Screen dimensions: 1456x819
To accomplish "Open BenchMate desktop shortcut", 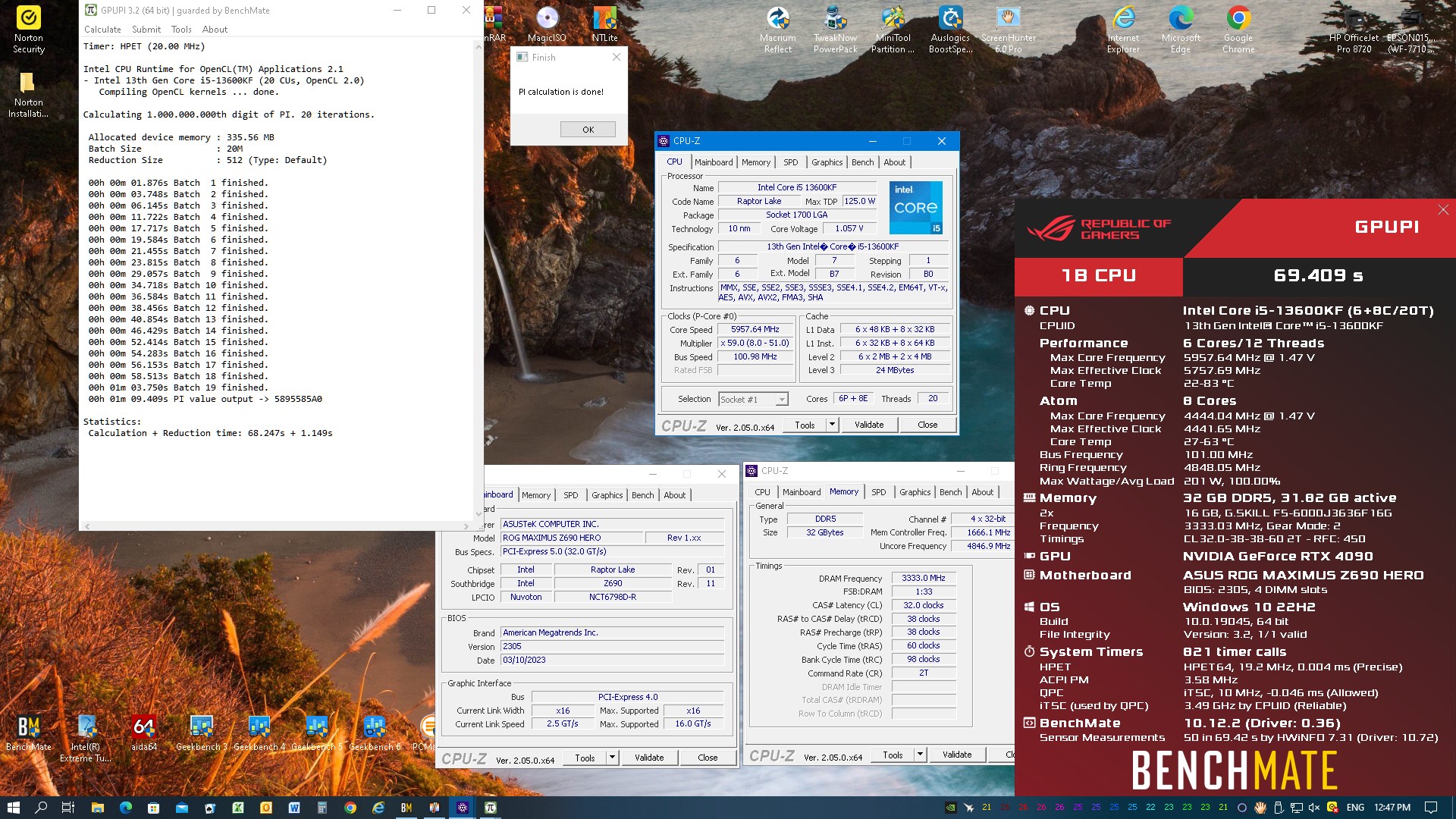I will pyautogui.click(x=29, y=733).
